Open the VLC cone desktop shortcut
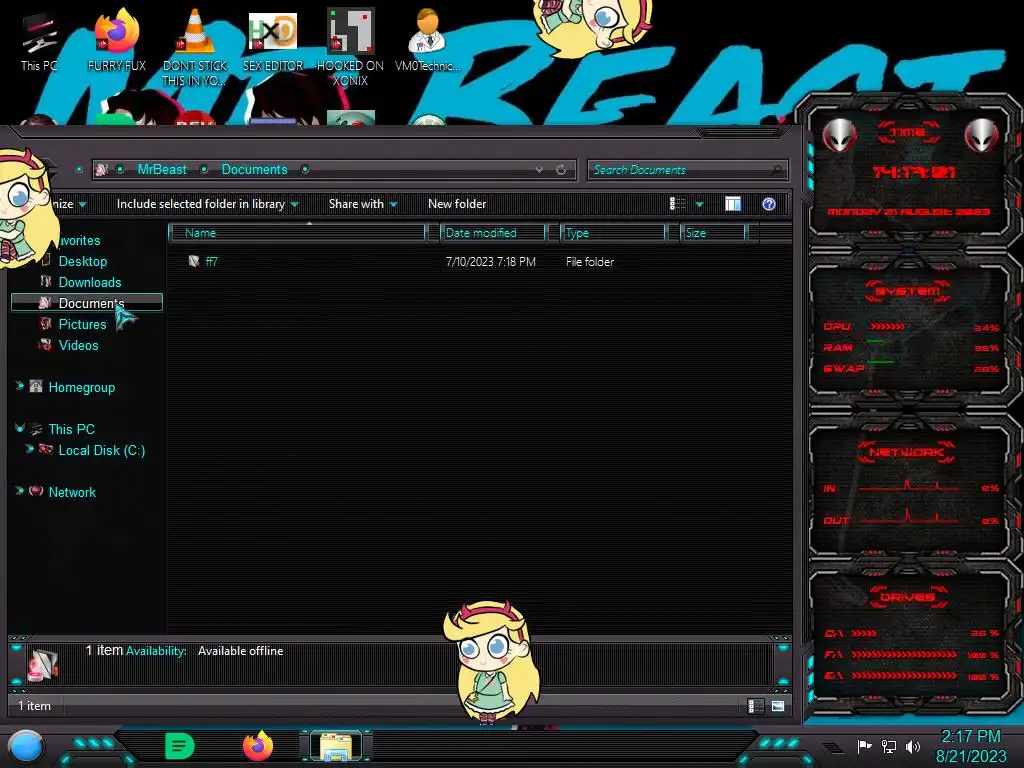 194,47
